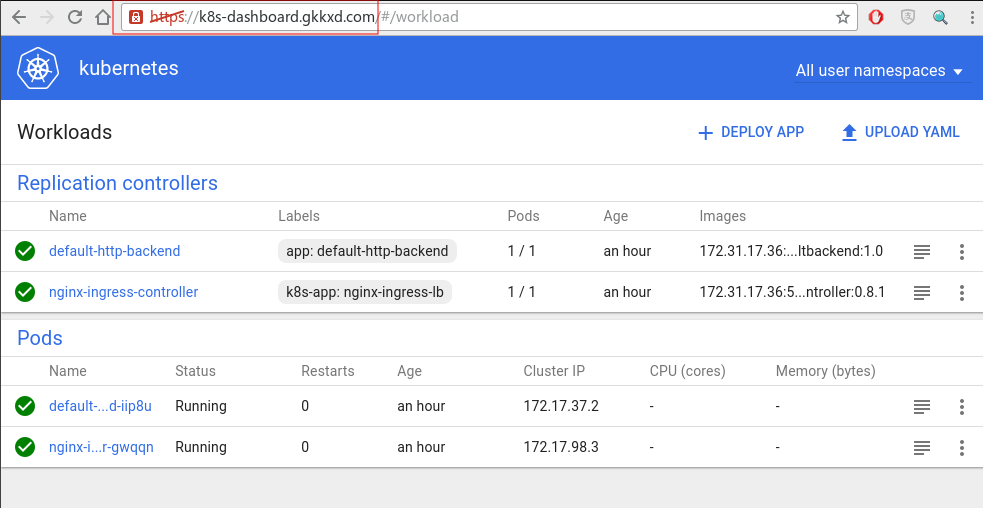This screenshot has width=983, height=508.
Task: Reload the page with the refresh icon
Action: click(x=75, y=17)
